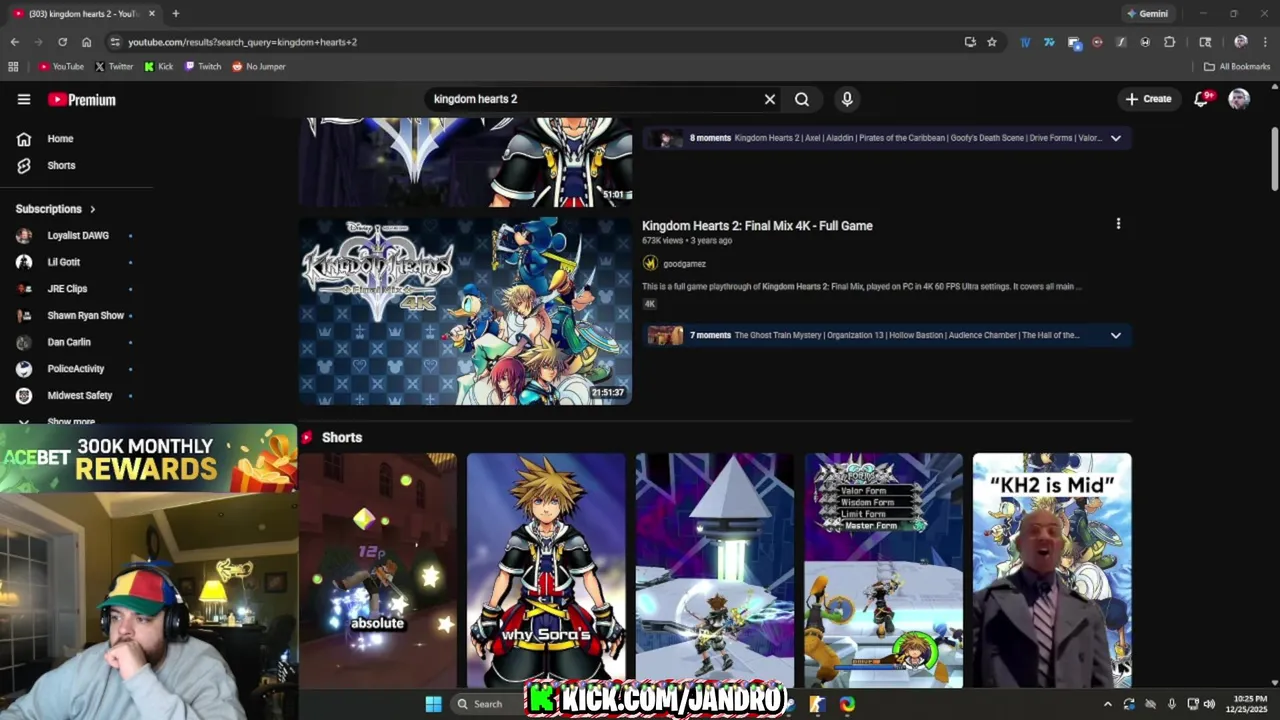The width and height of the screenshot is (1280, 720).
Task: Open the Chrome icon on the taskbar
Action: point(847,704)
